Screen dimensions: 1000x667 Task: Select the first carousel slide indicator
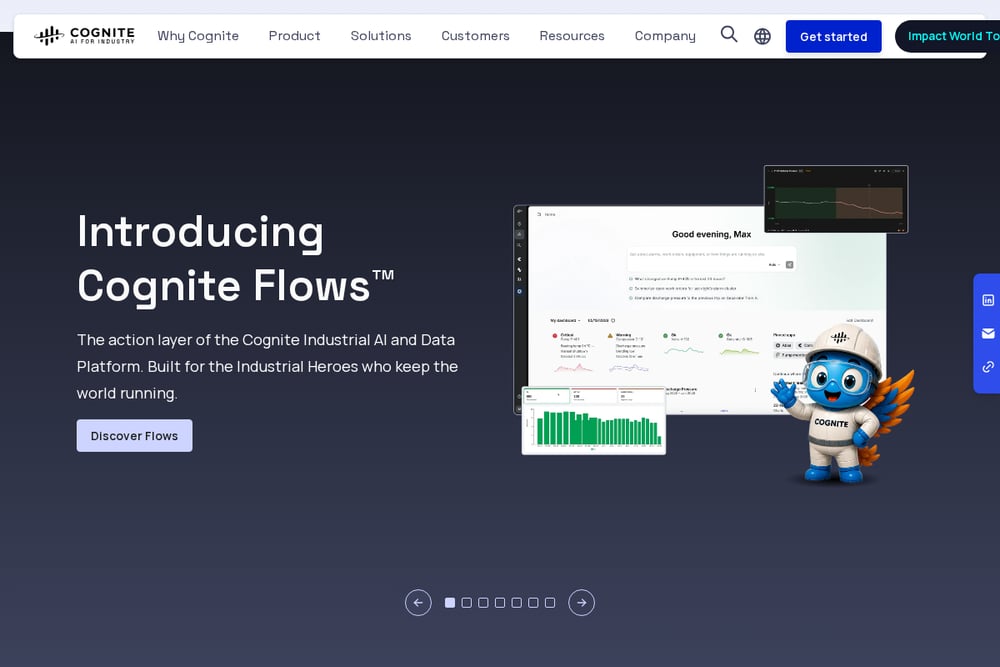(x=450, y=603)
